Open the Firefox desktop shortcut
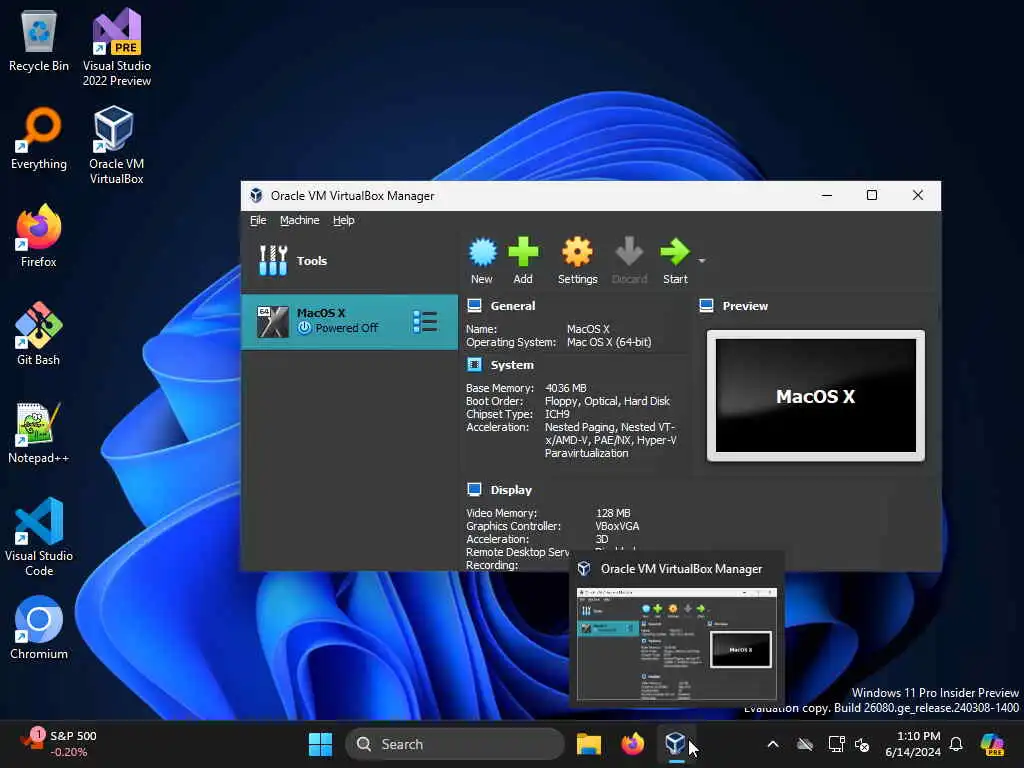The height and width of the screenshot is (768, 1024). pyautogui.click(x=39, y=236)
